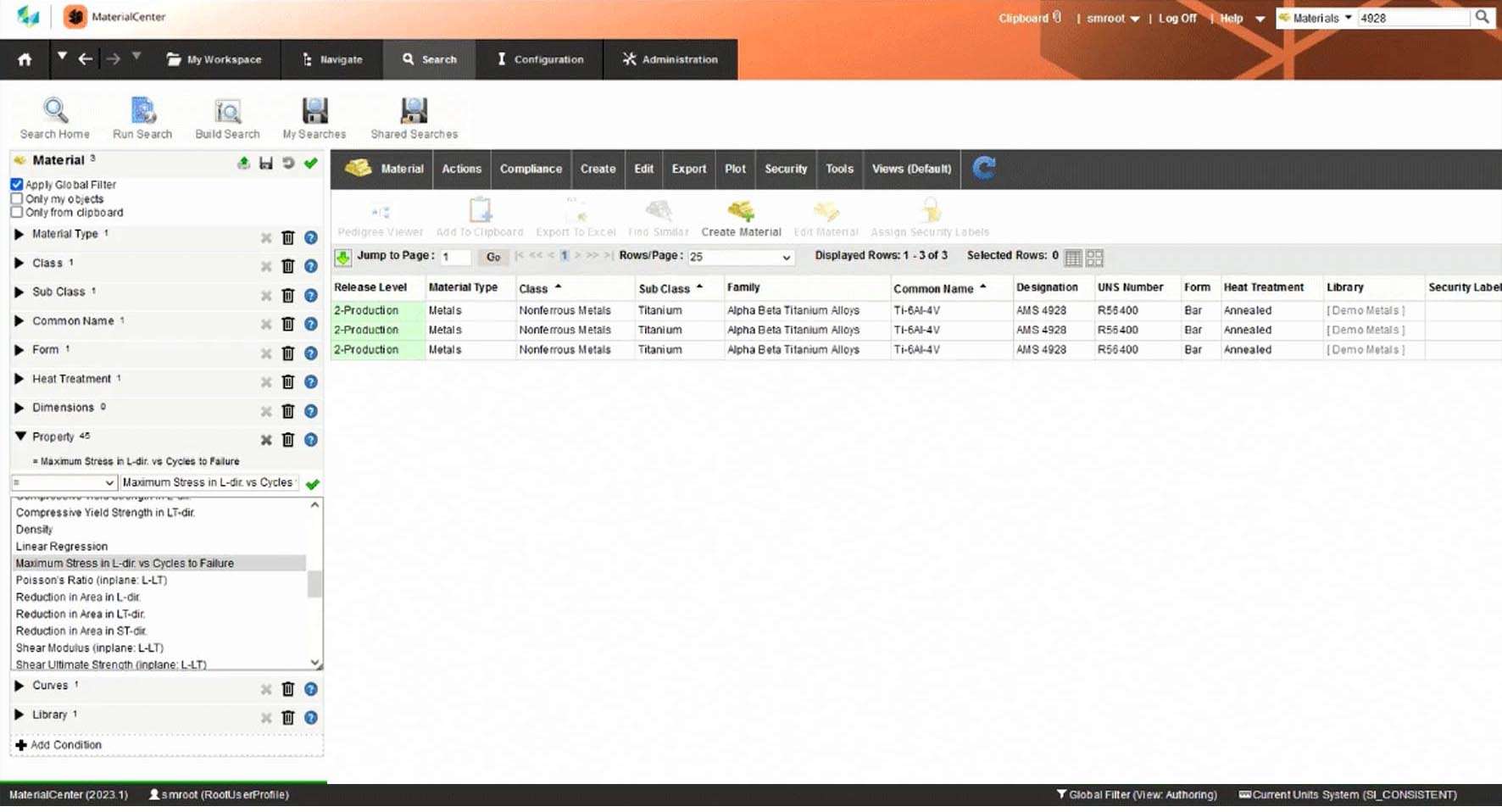This screenshot has height=812, width=1502.
Task: Click the home icon in navigation bar
Action: point(25,59)
